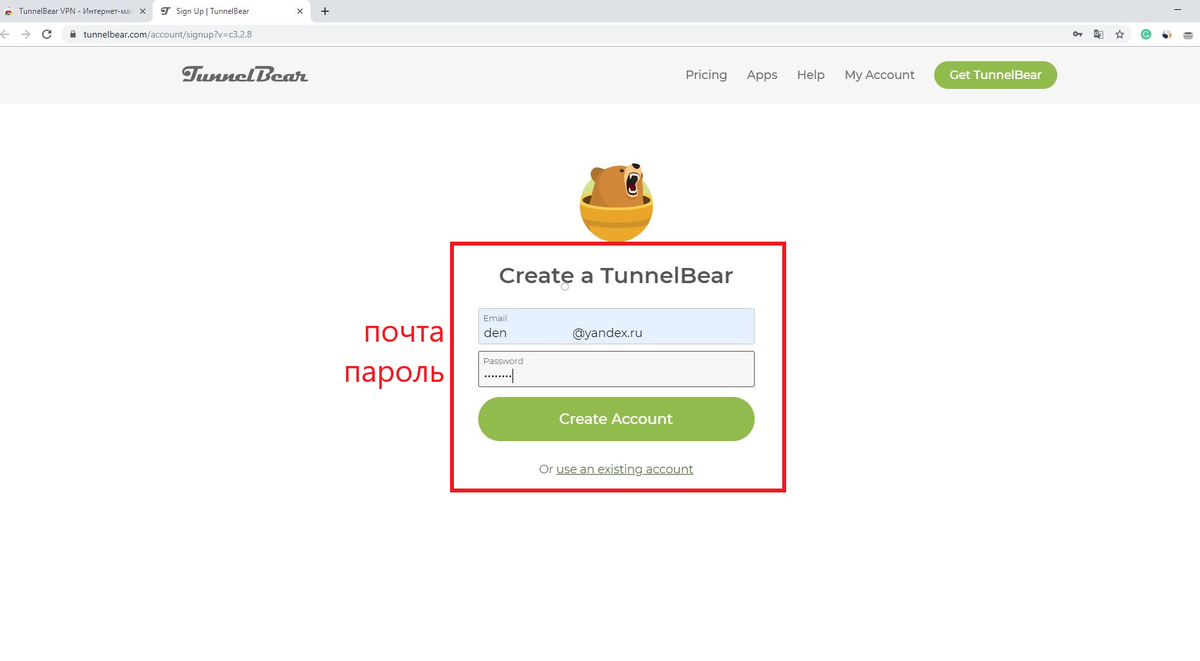Image resolution: width=1200 pixels, height=661 pixels.
Task: Switch to the TunnelBear VPN tab
Action: pyautogui.click(x=75, y=11)
